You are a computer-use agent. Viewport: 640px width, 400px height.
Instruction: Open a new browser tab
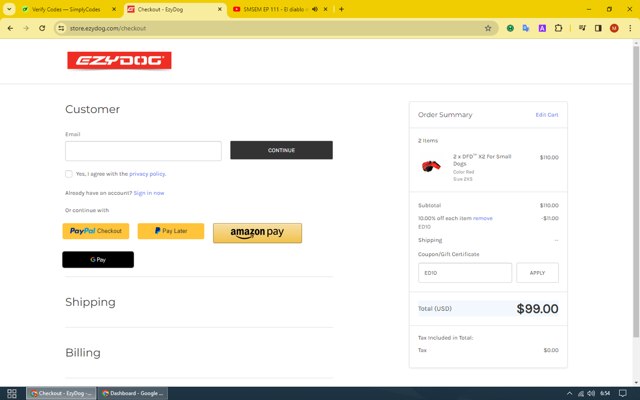pyautogui.click(x=341, y=9)
